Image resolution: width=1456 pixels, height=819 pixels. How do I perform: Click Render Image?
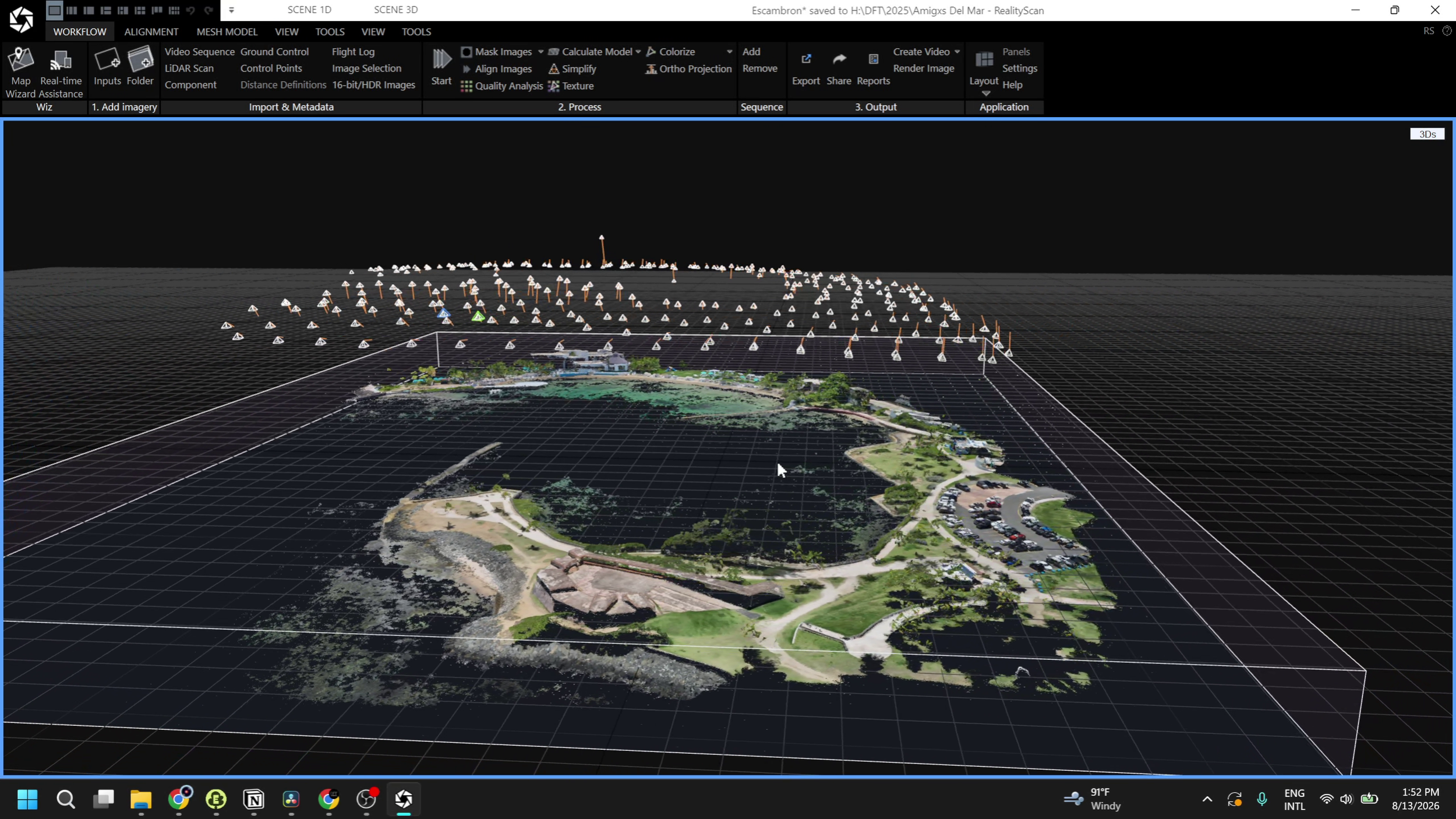pos(923,68)
